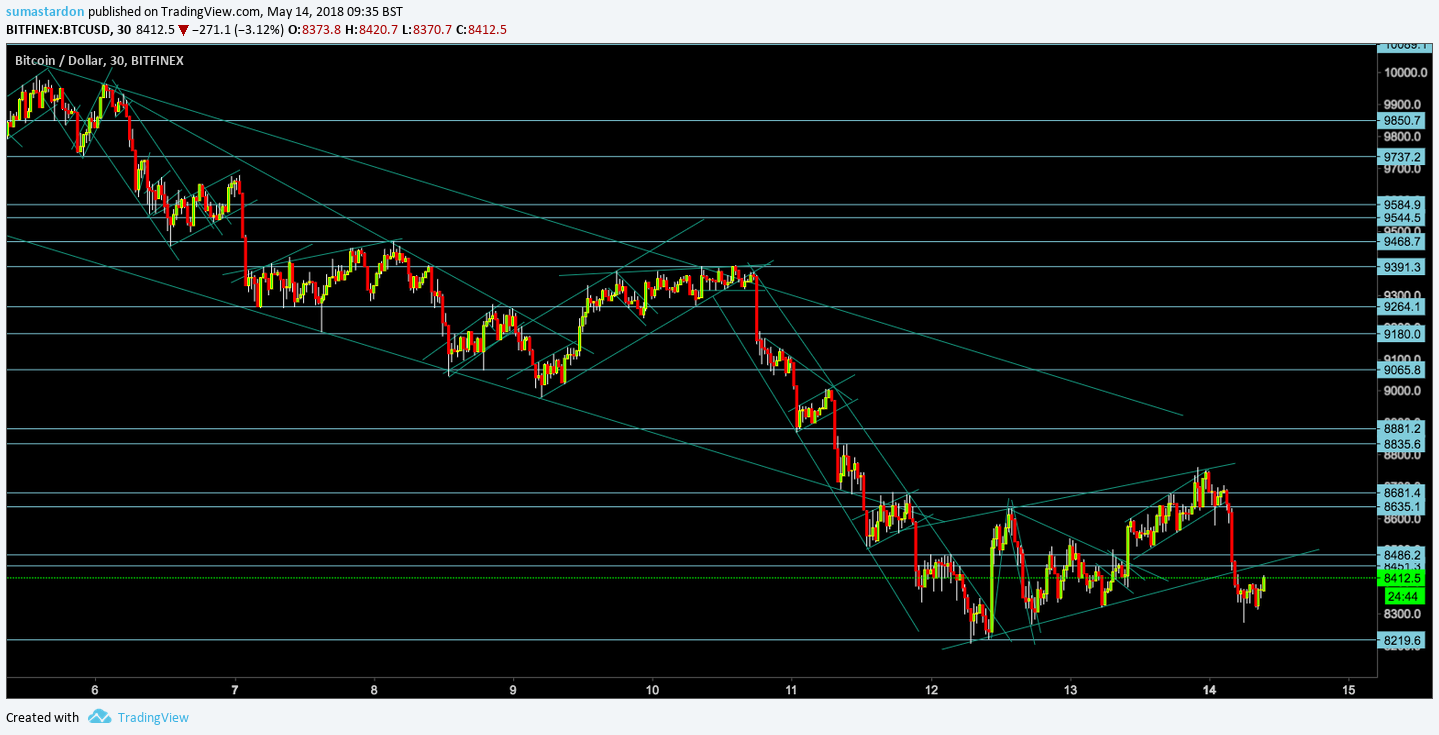Click date 6 on the time axis
The width and height of the screenshot is (1439, 735).
95,690
